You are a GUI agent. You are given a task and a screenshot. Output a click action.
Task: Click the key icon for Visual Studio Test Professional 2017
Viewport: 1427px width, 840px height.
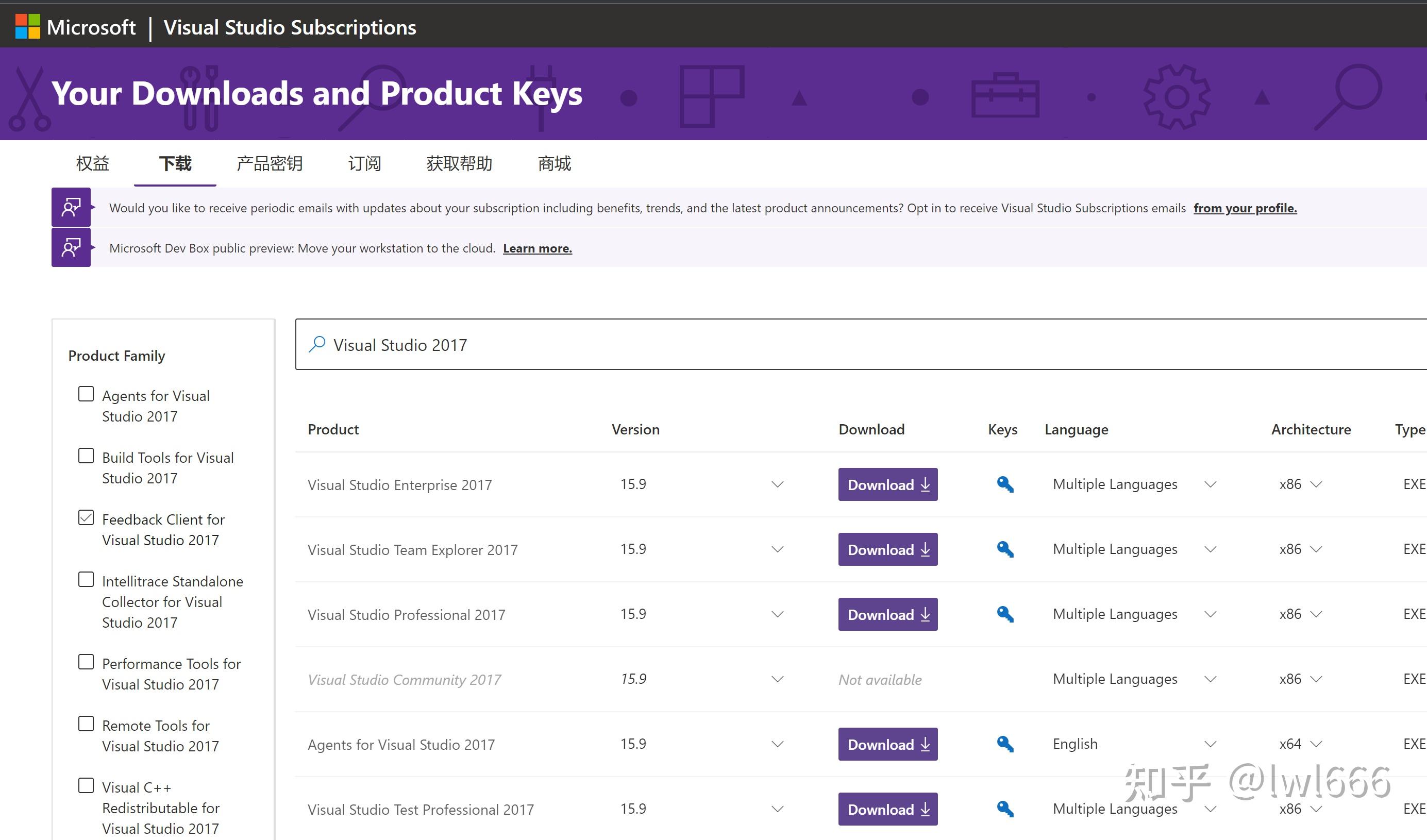pos(1004,809)
